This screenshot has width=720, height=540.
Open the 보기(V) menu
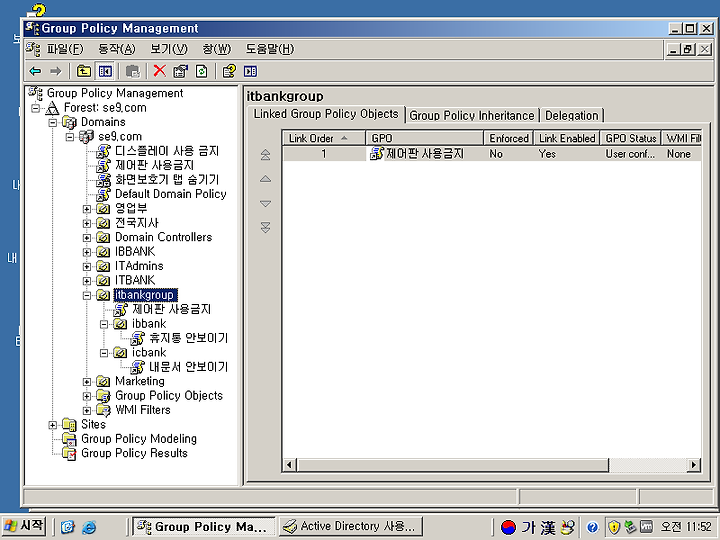(169, 49)
